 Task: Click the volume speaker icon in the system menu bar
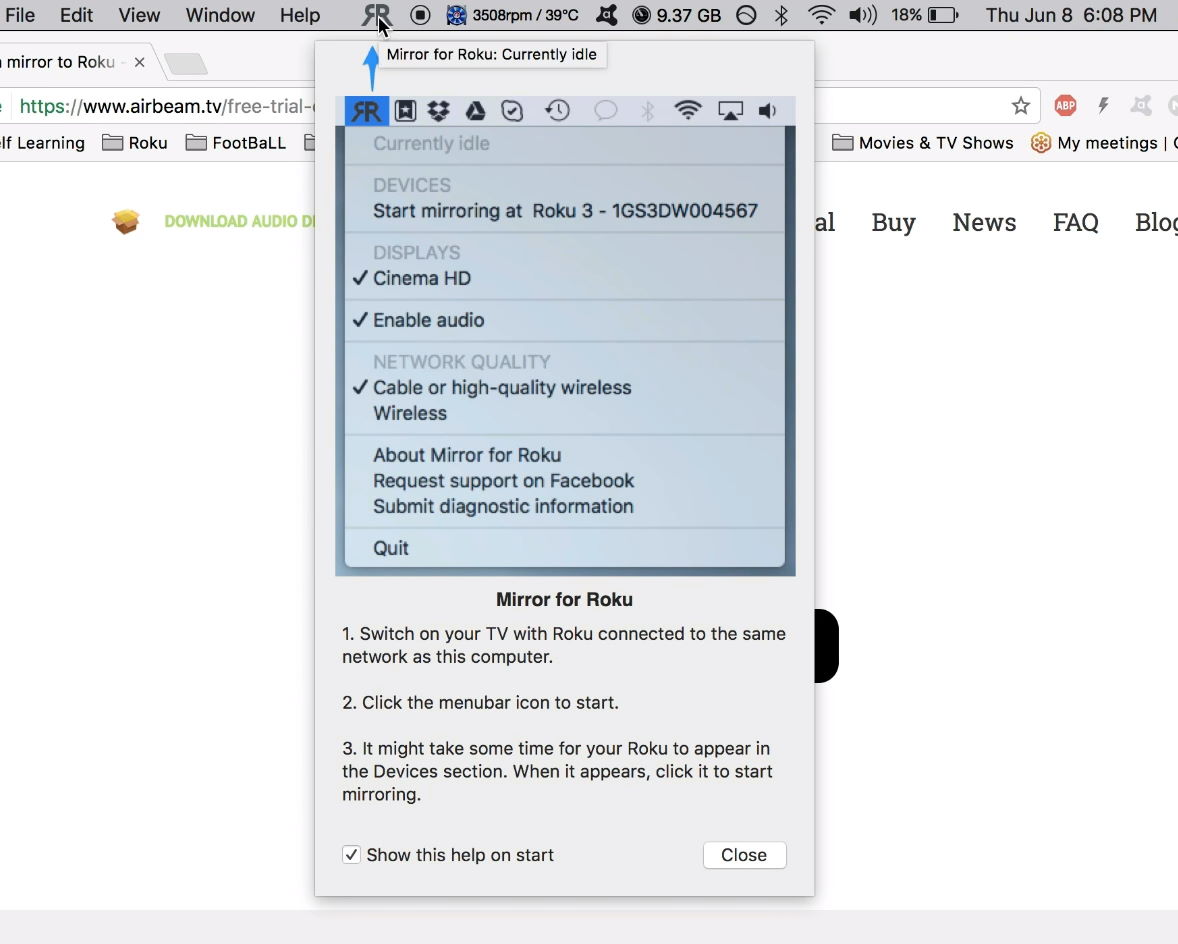click(862, 15)
